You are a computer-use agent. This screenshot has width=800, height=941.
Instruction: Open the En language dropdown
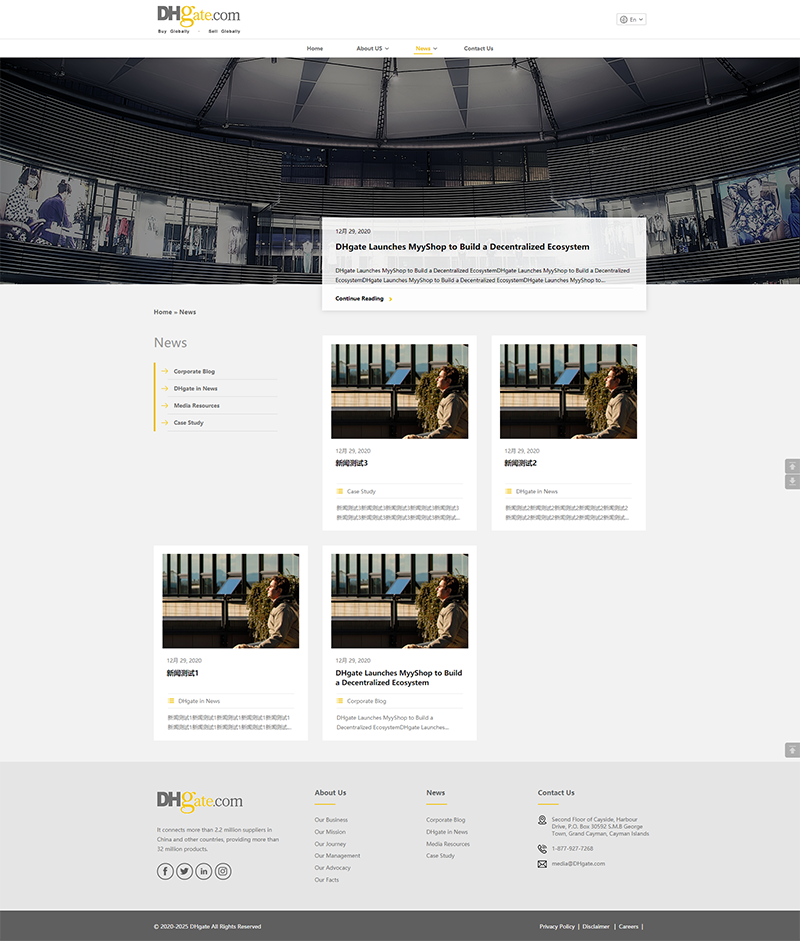(x=631, y=20)
